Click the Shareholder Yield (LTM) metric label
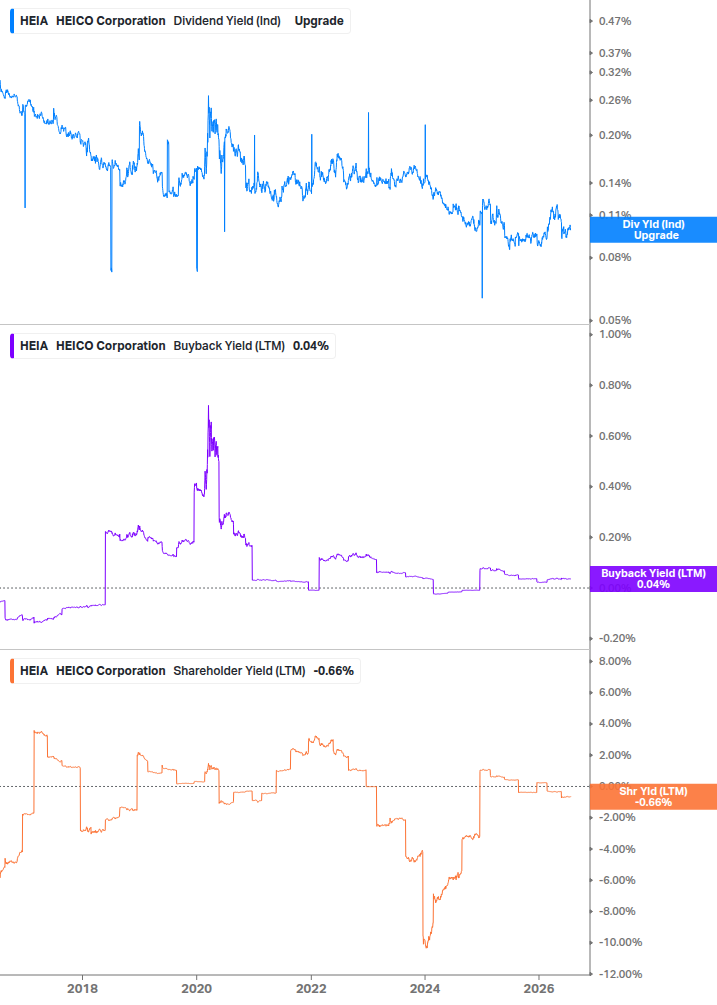 [239, 671]
